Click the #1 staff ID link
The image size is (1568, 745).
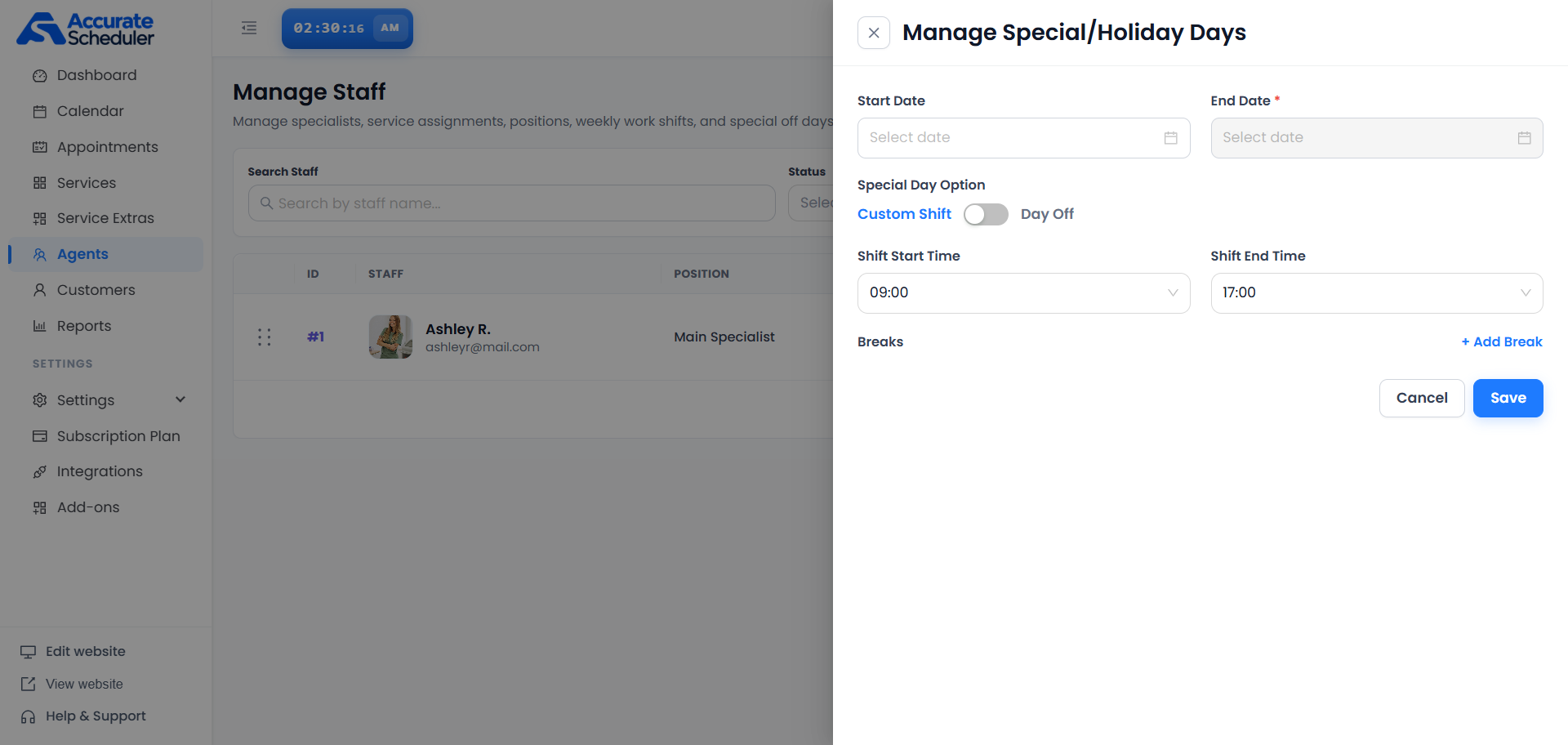point(316,337)
